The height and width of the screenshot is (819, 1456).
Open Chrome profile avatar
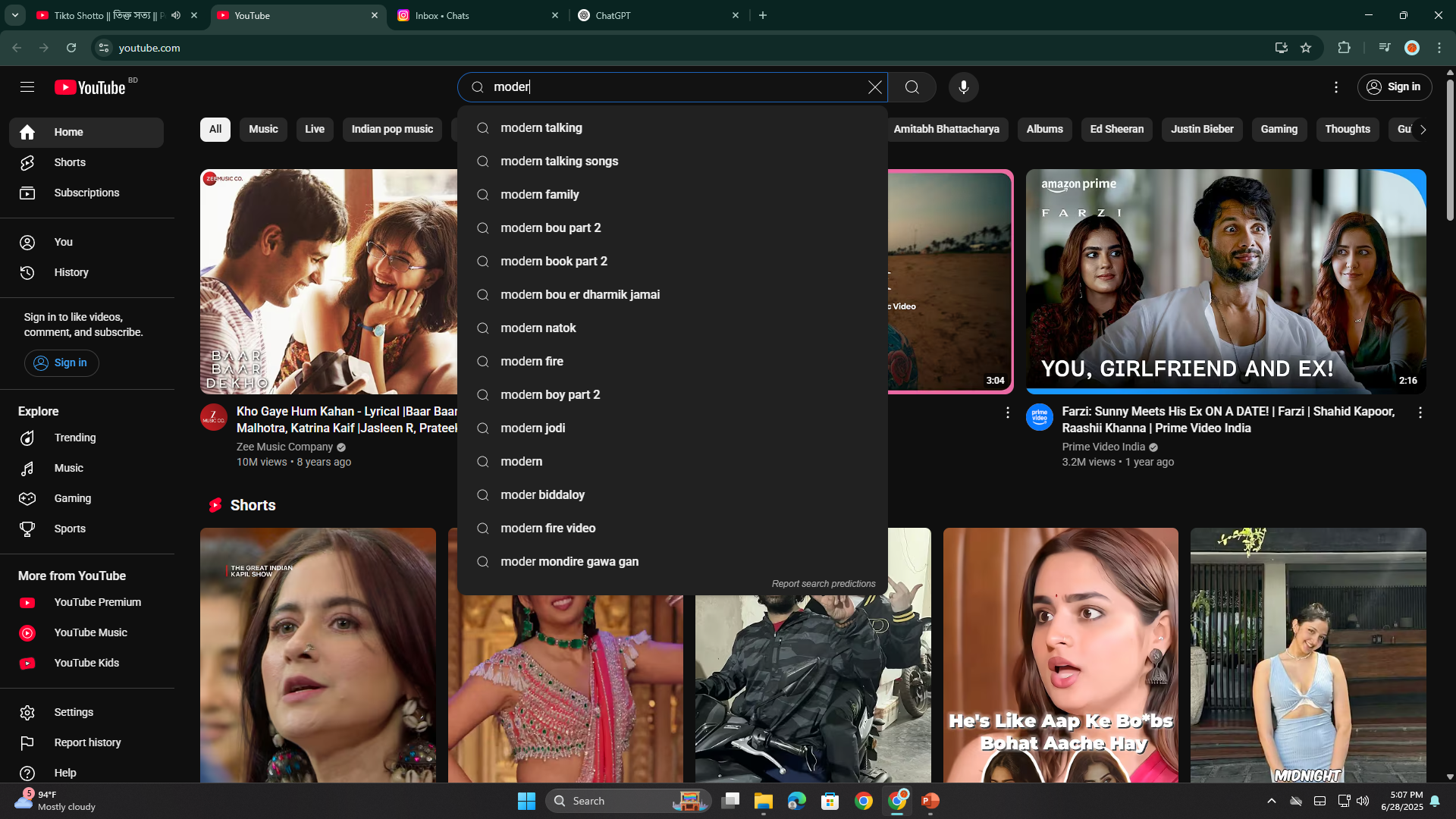[x=1411, y=48]
